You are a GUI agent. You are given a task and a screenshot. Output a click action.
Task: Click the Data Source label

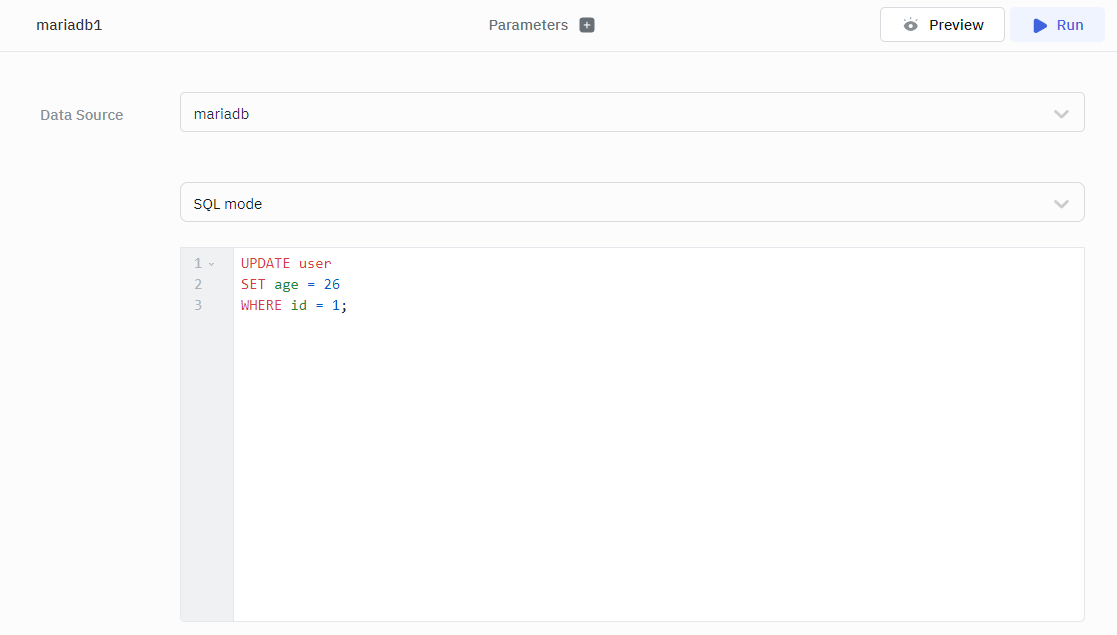pyautogui.click(x=82, y=115)
